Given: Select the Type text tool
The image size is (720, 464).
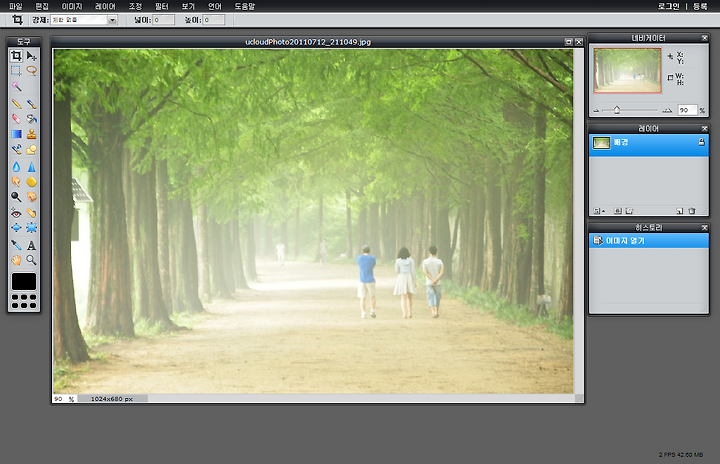Looking at the screenshot, I should pos(31,245).
